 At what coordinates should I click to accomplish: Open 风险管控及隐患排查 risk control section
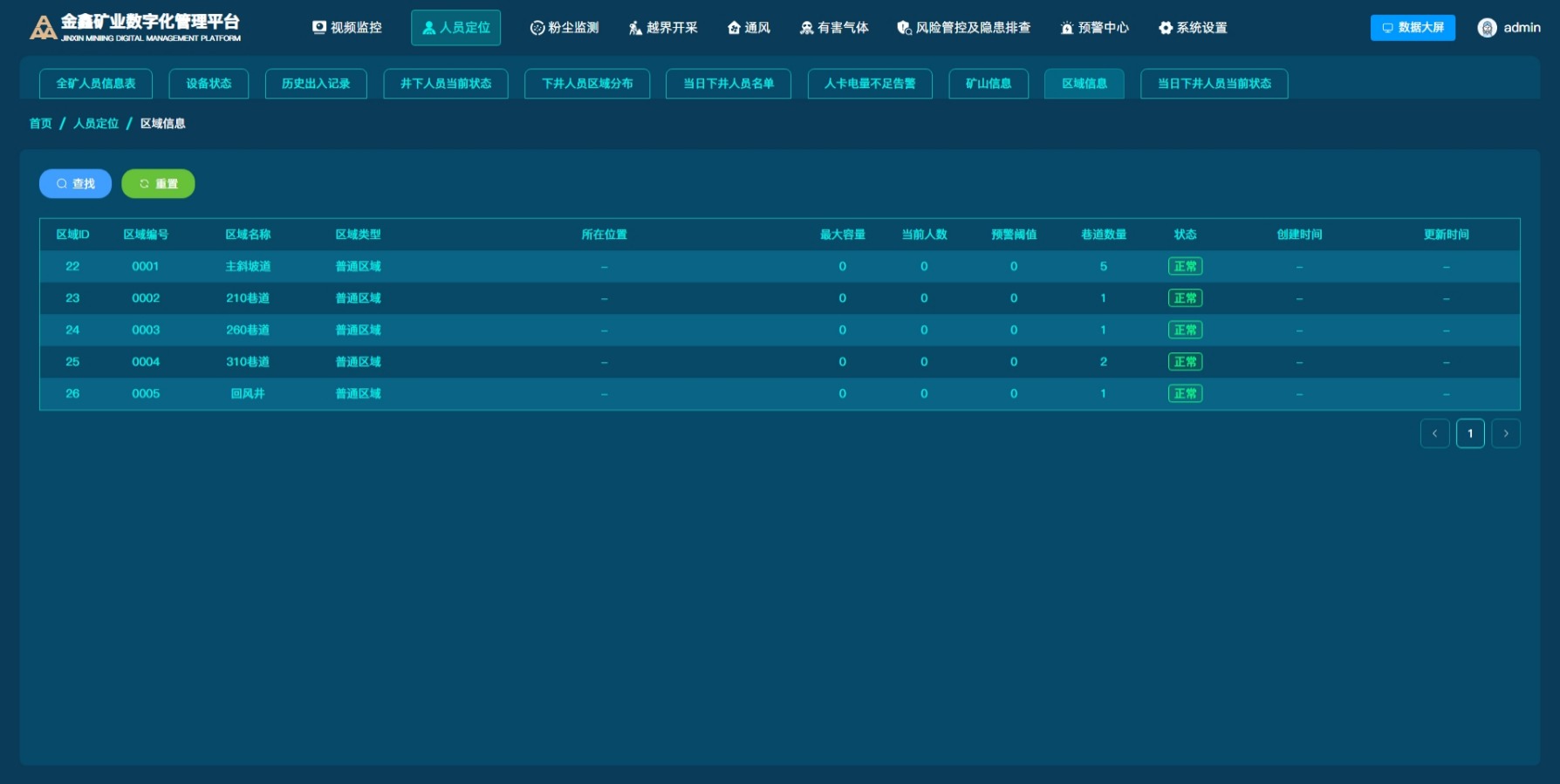point(963,28)
